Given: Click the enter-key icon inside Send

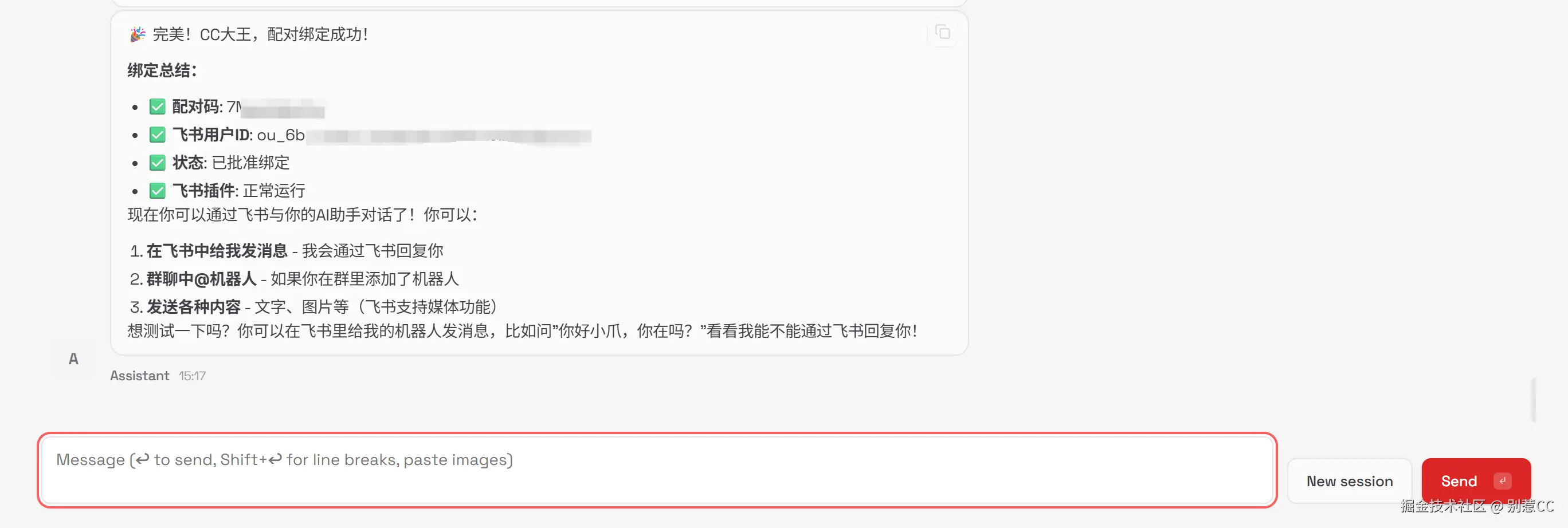Looking at the screenshot, I should click(1502, 480).
